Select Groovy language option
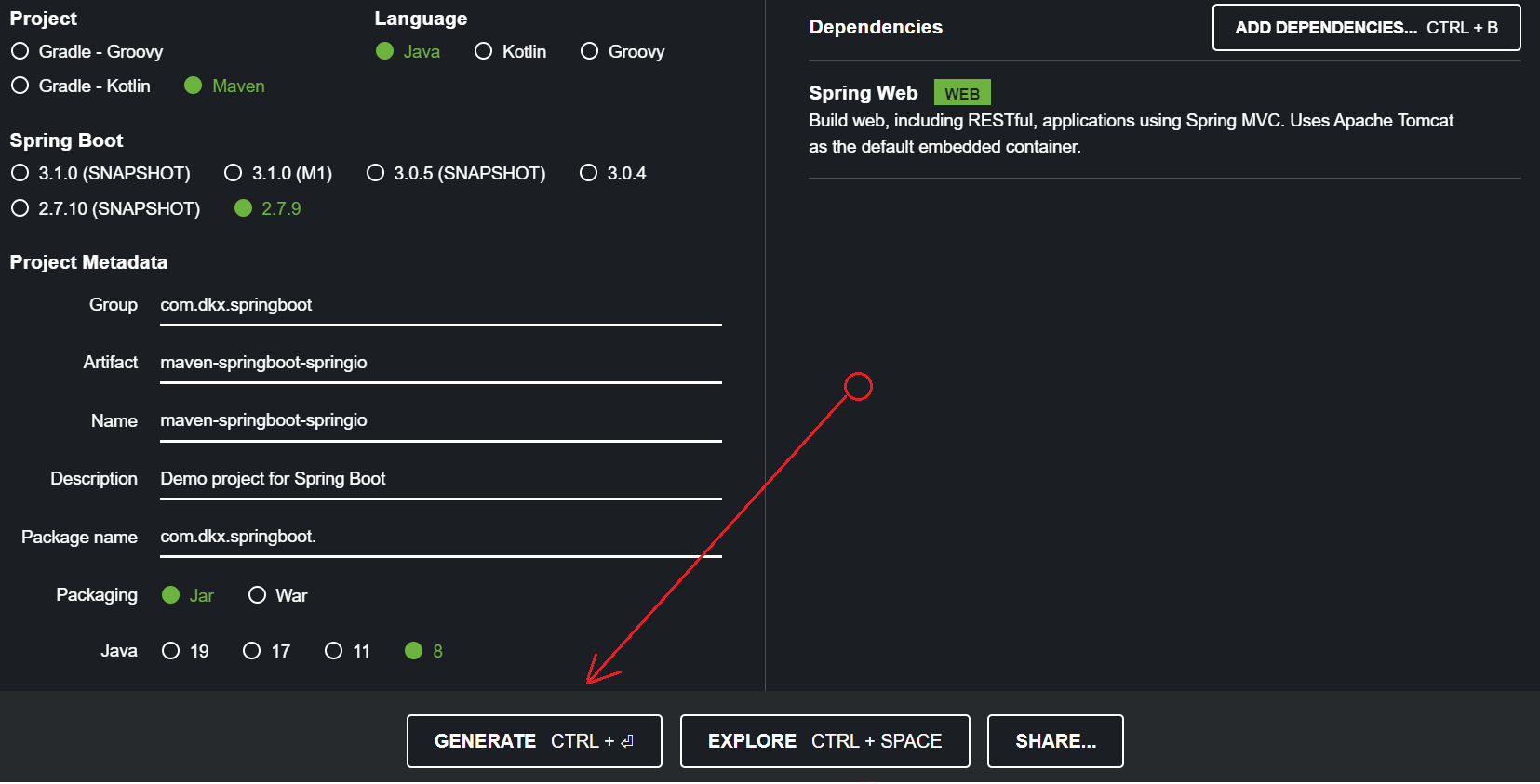 [622, 51]
